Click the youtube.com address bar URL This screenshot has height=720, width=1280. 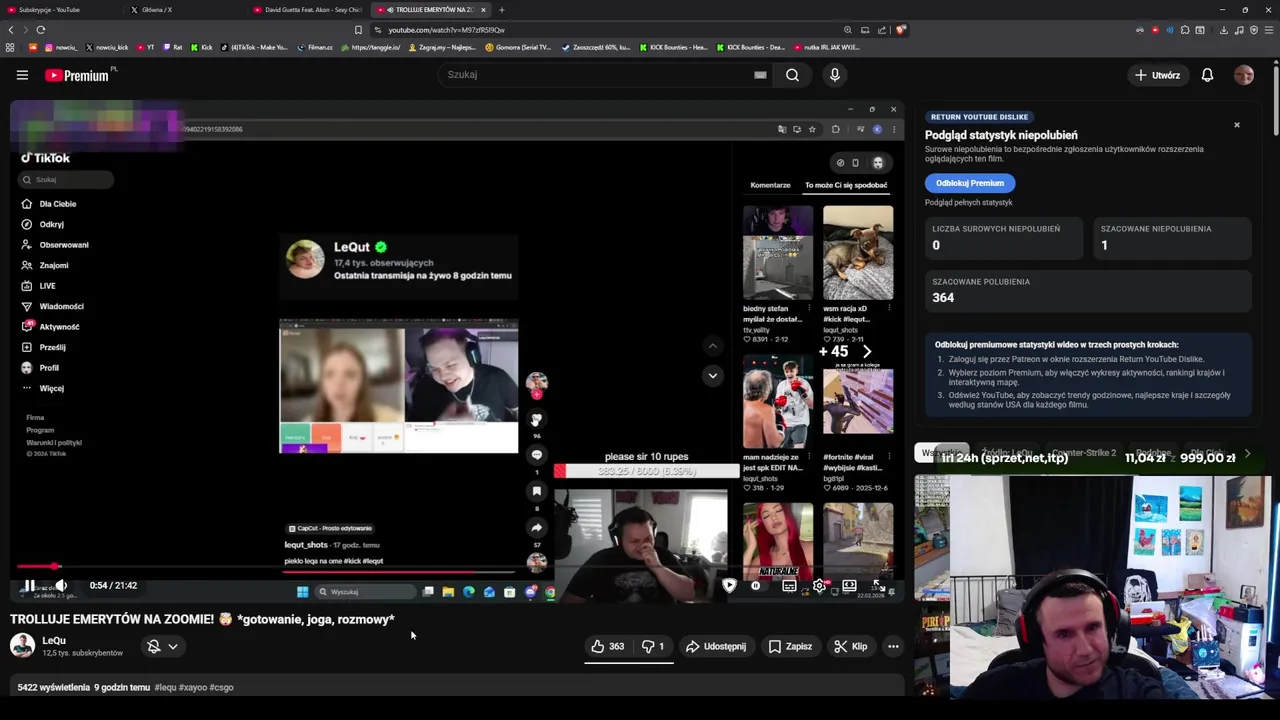[x=446, y=30]
